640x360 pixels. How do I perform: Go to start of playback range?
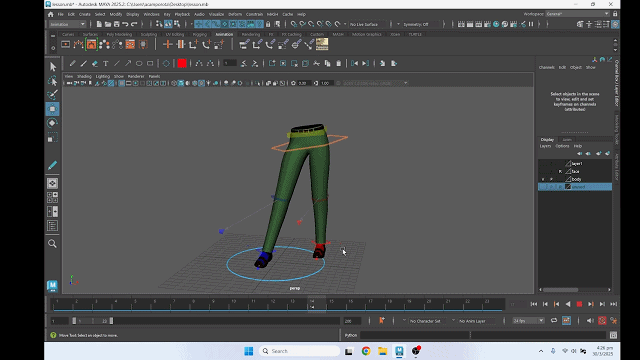(533, 304)
